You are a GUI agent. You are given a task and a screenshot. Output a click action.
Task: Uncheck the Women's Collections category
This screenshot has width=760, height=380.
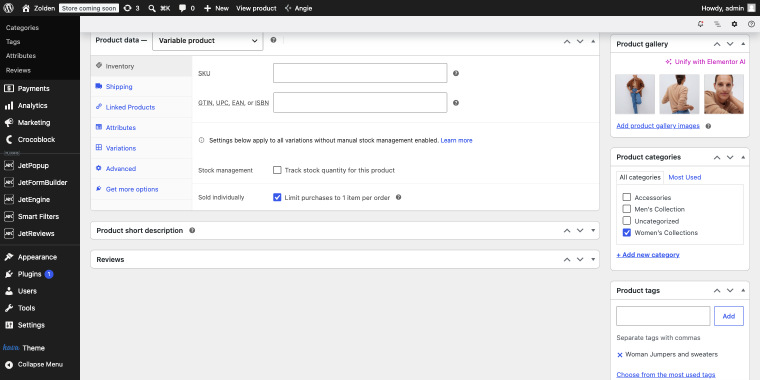point(627,233)
